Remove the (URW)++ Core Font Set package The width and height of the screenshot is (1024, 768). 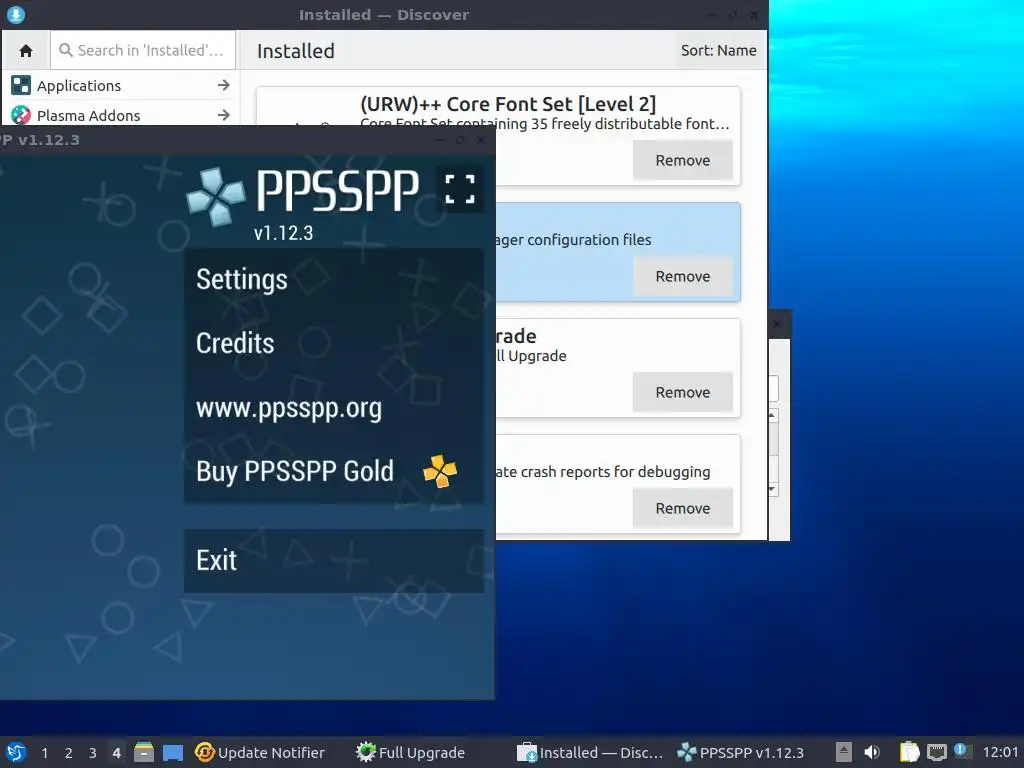click(682, 160)
